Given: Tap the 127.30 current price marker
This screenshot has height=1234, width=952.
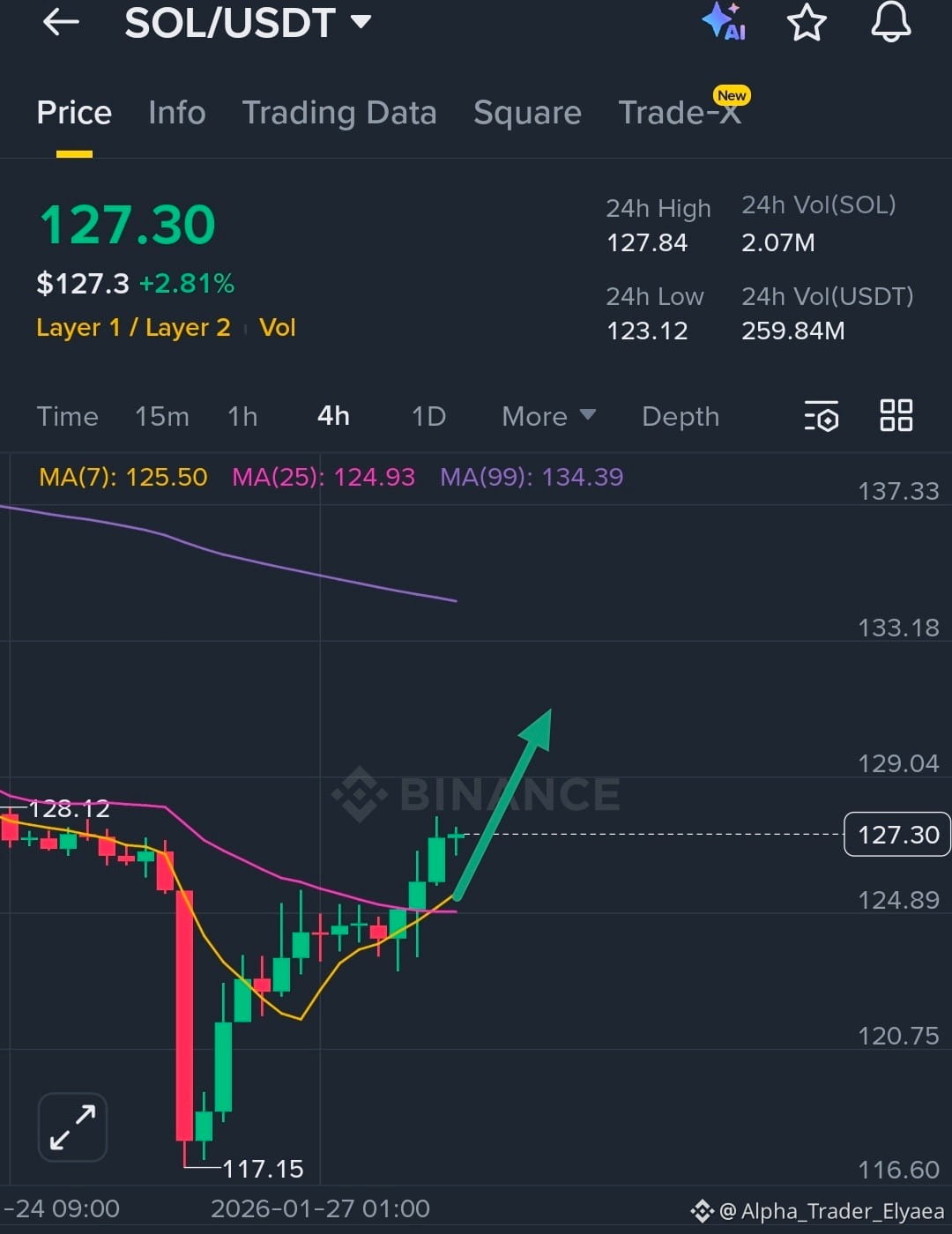Looking at the screenshot, I should point(896,834).
